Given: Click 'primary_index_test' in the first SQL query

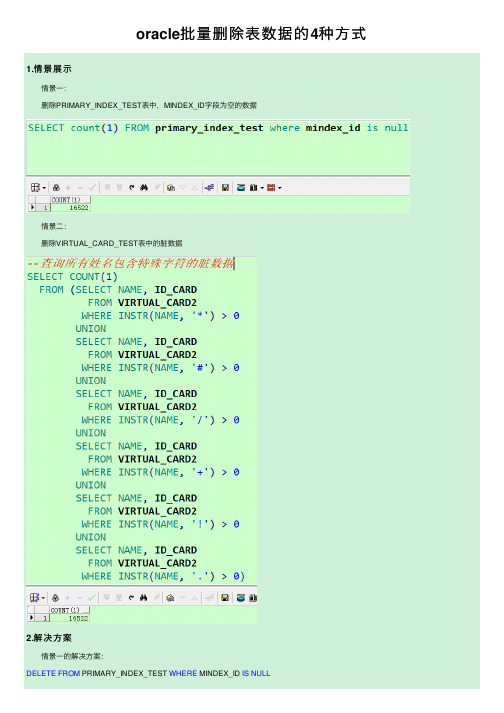Looking at the screenshot, I should pyautogui.click(x=209, y=128).
